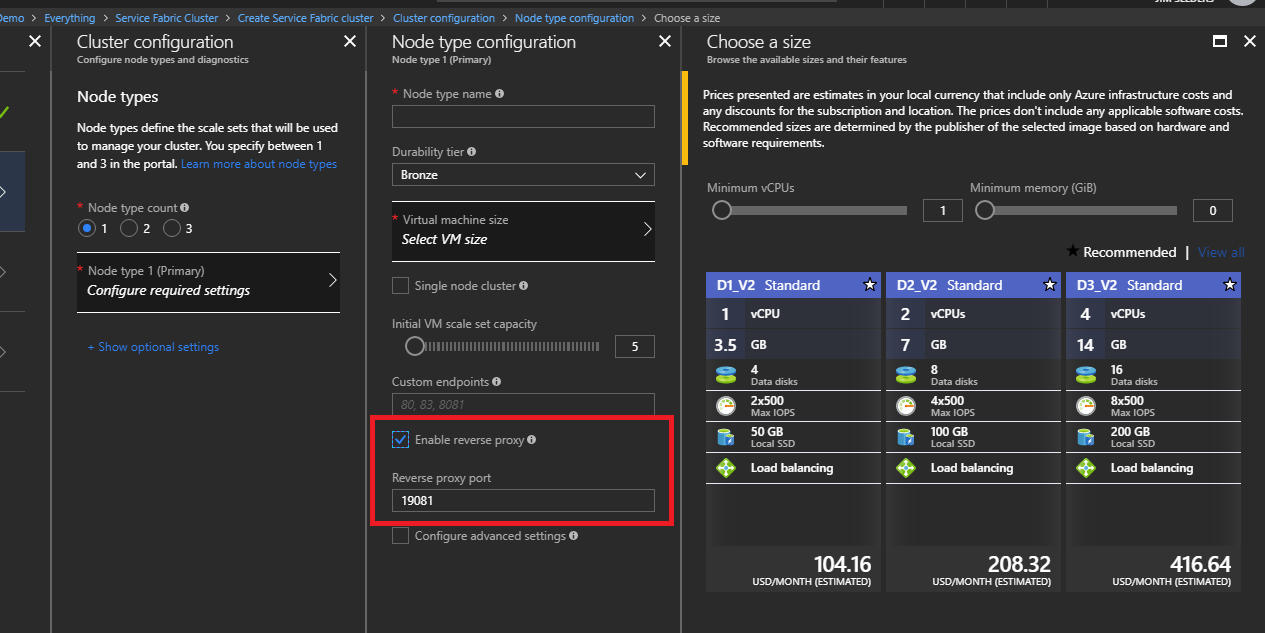Adjust Minimum vCPUs slider handle
Image resolution: width=1265 pixels, height=633 pixels.
[721, 210]
